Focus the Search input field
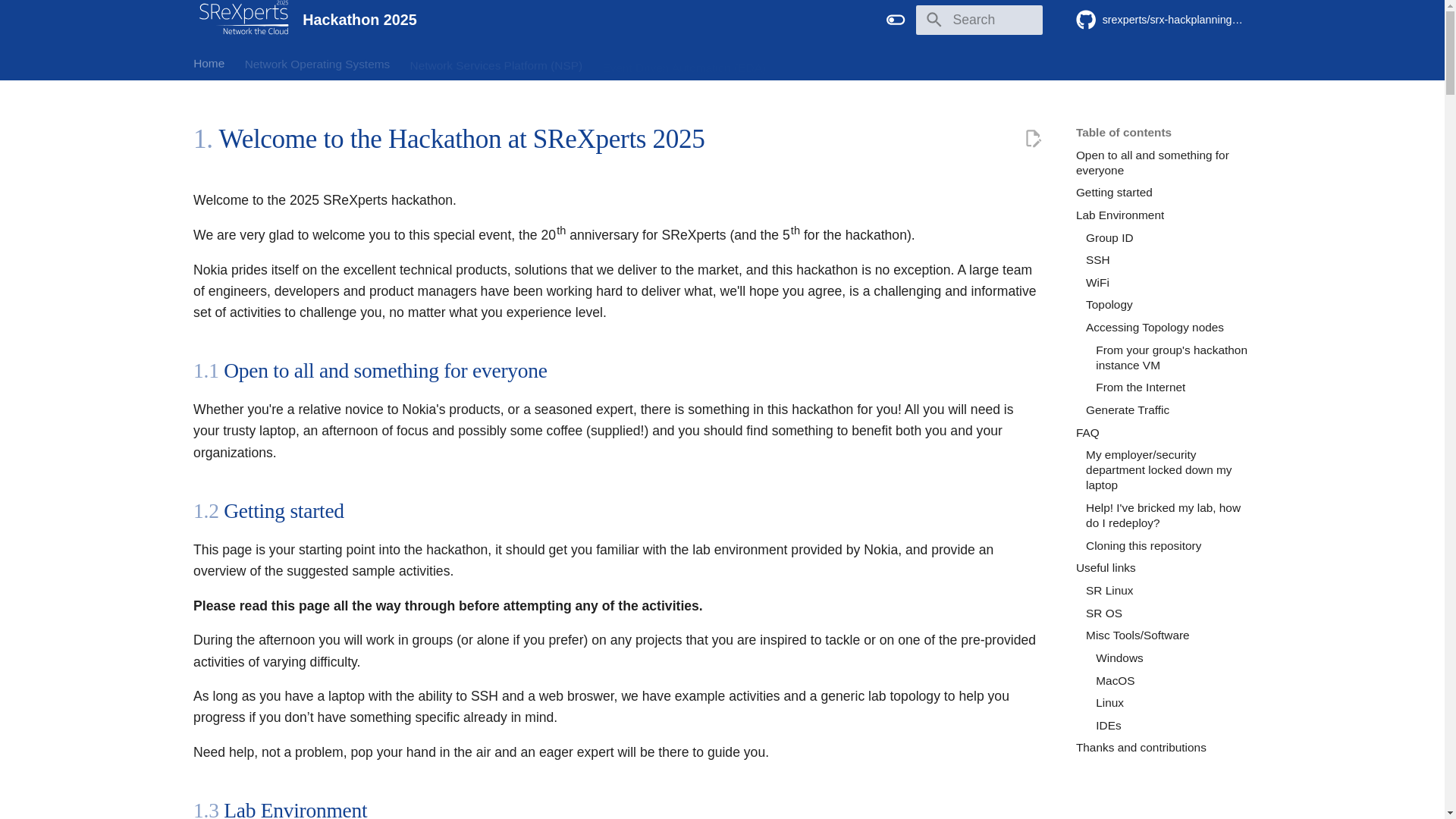Viewport: 1456px width, 819px height. pyautogui.click(x=979, y=20)
